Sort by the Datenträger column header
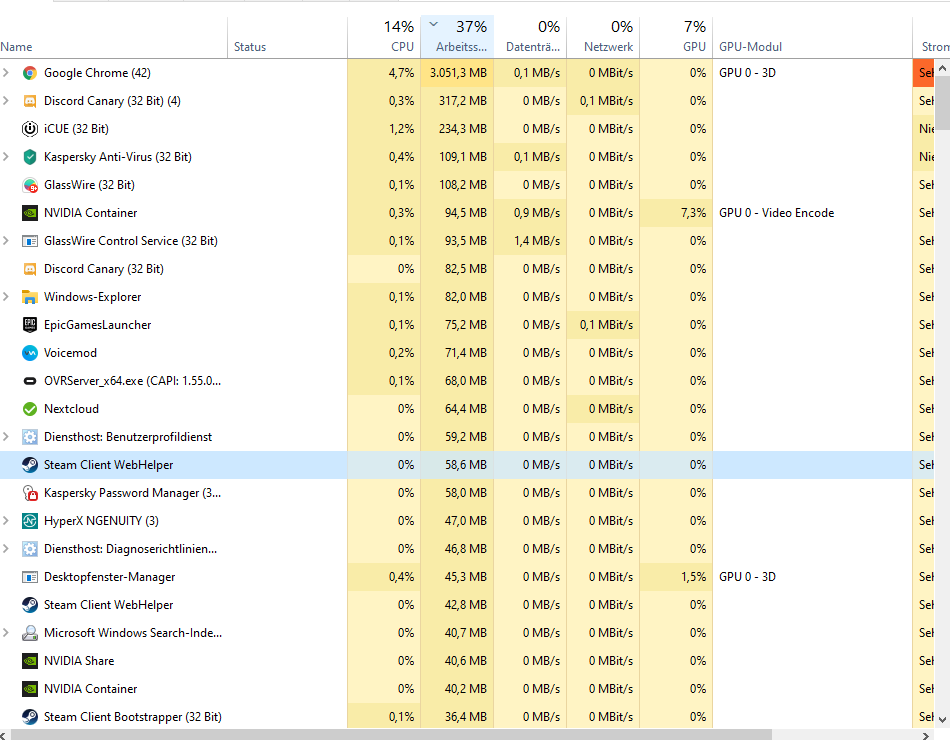The image size is (950, 740). tap(530, 38)
